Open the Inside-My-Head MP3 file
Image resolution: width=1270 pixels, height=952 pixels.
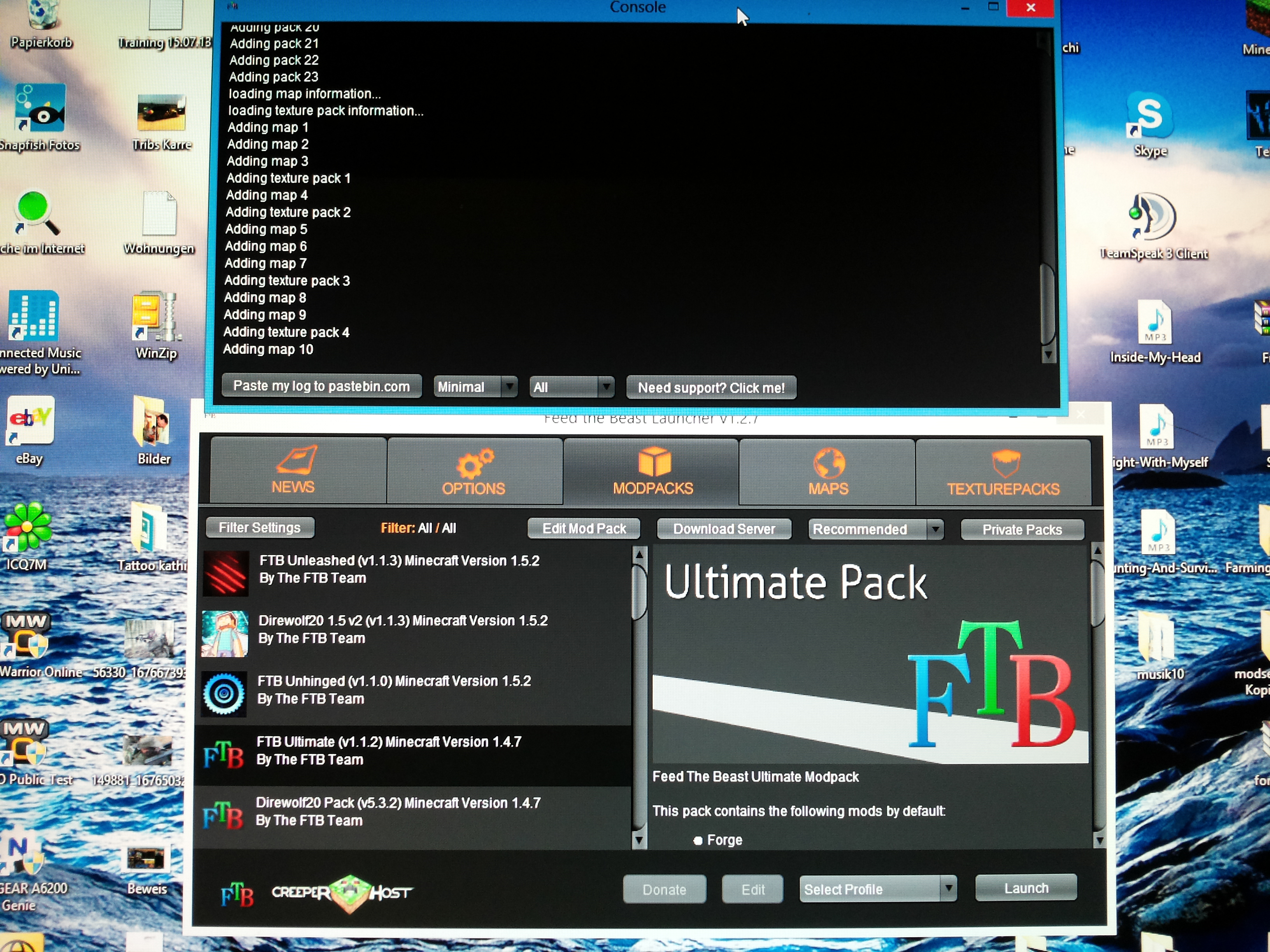(x=1154, y=332)
